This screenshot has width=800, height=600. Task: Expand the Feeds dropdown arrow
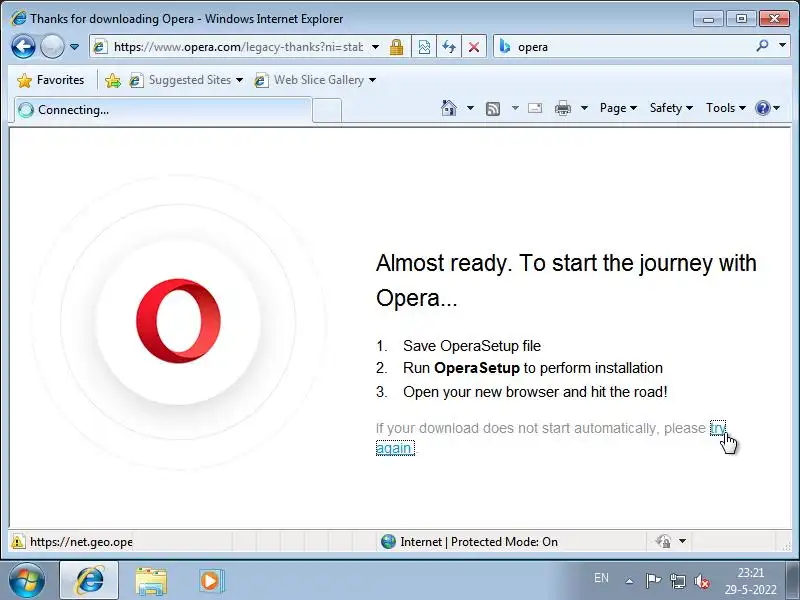[x=515, y=108]
